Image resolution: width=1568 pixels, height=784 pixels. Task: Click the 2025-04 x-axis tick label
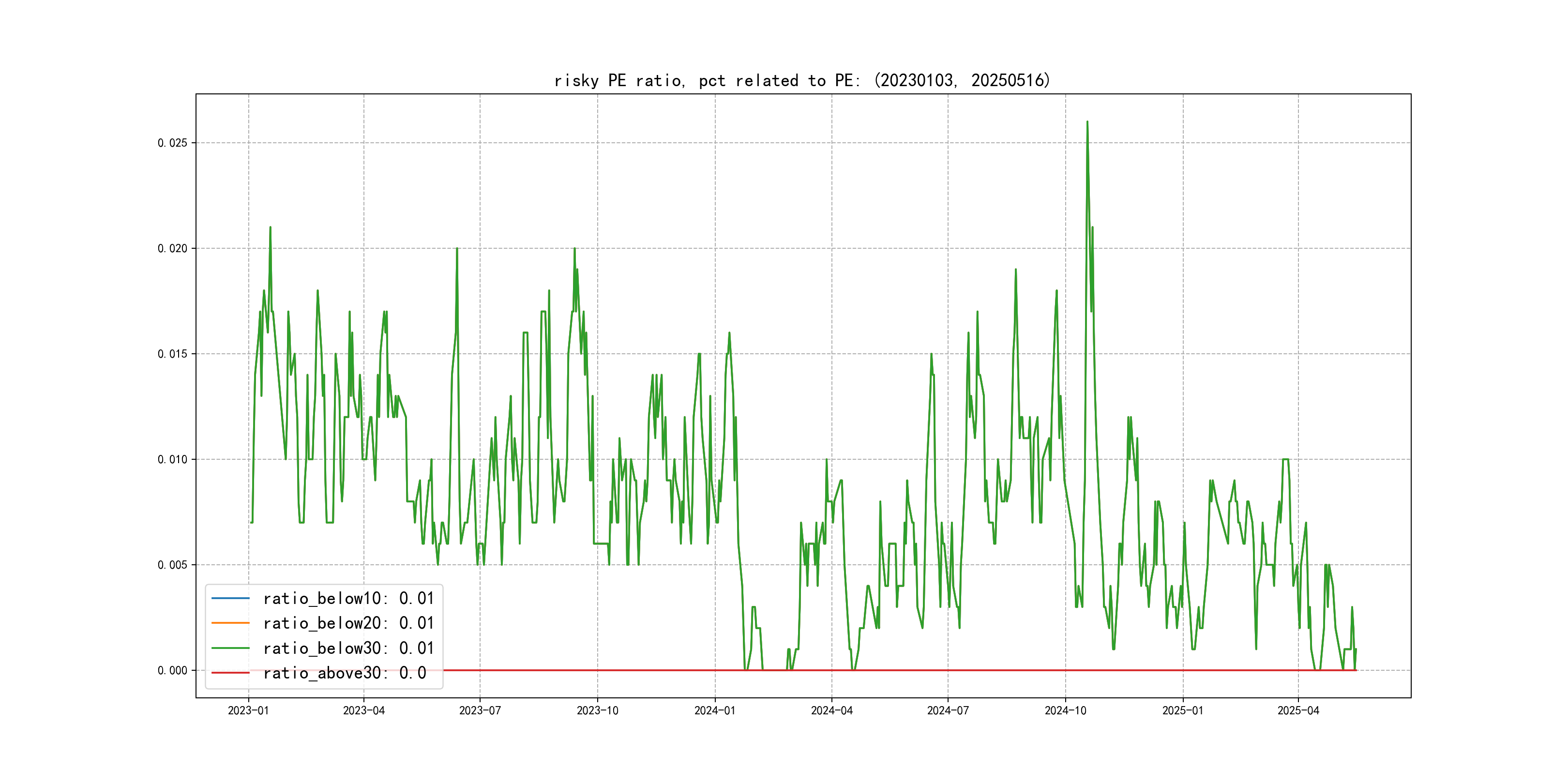tap(1298, 710)
